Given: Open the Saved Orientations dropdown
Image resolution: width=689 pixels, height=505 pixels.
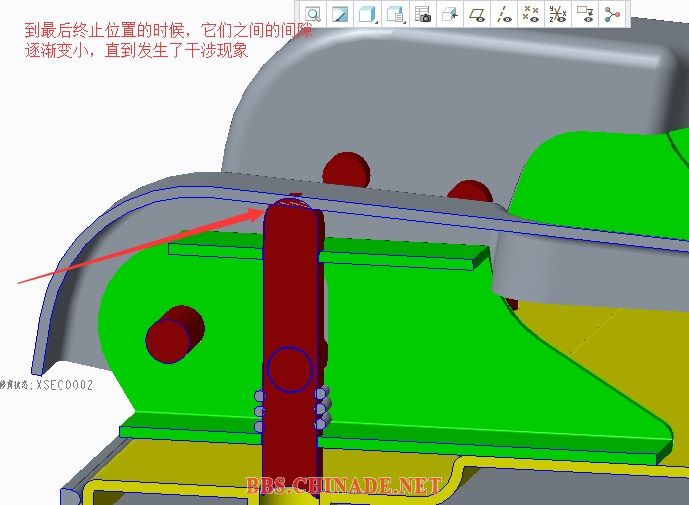Looking at the screenshot, I should (x=395, y=14).
